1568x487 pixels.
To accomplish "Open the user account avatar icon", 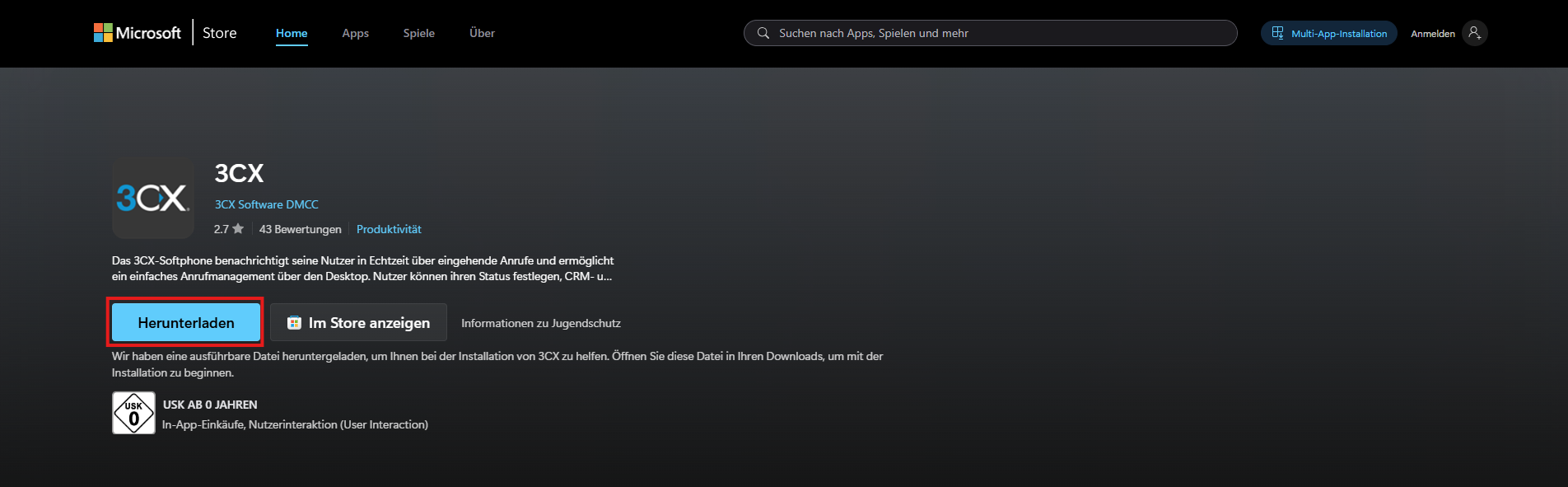I will point(1474,33).
